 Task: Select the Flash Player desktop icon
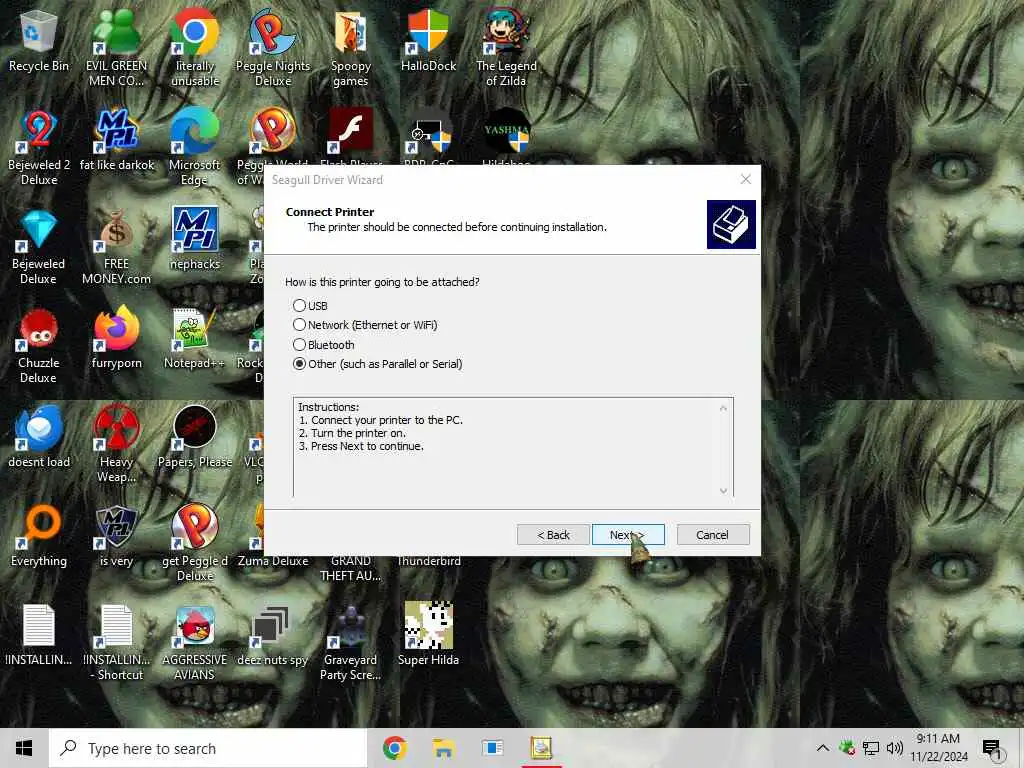351,134
